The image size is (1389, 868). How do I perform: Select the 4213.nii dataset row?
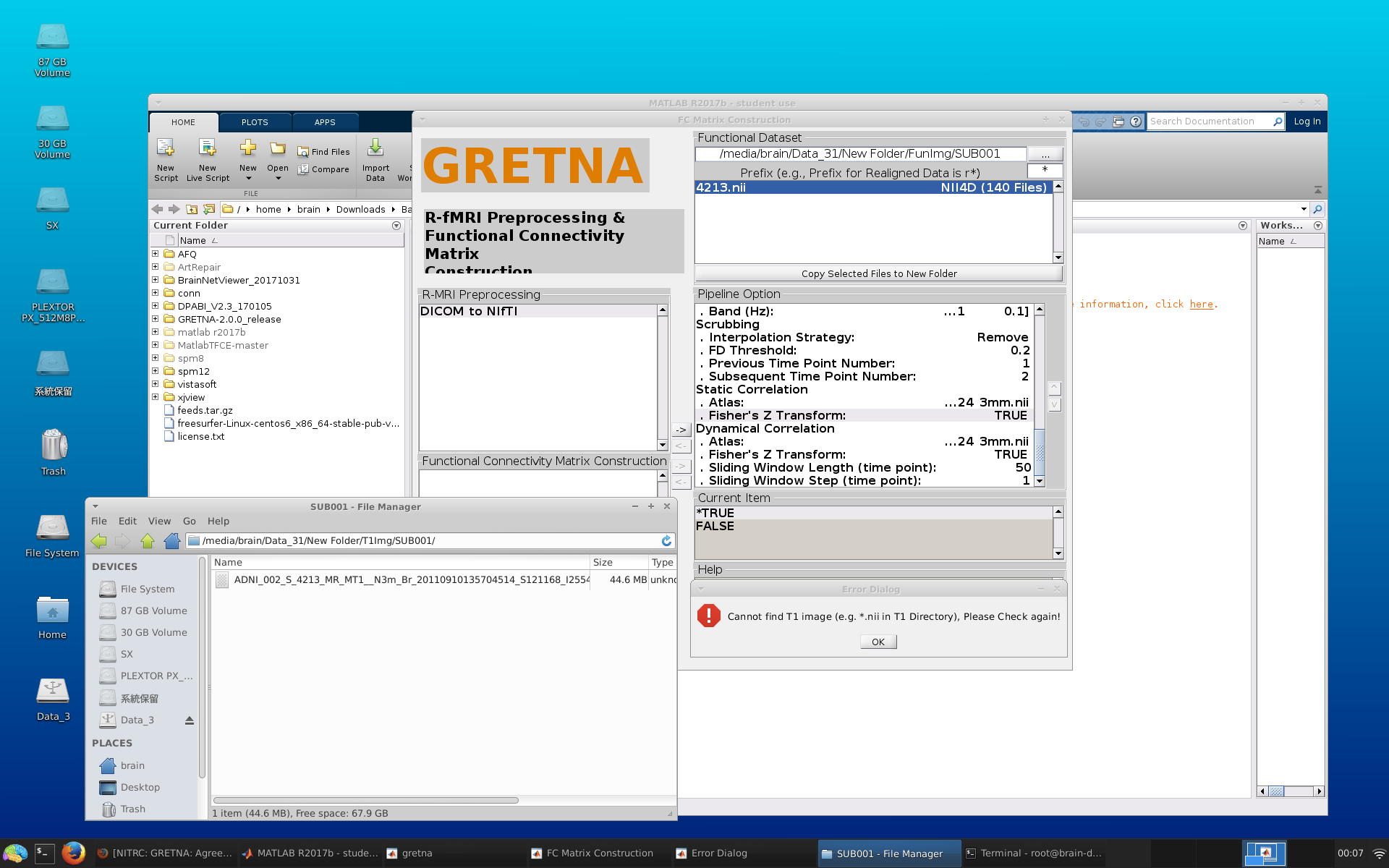pos(873,187)
